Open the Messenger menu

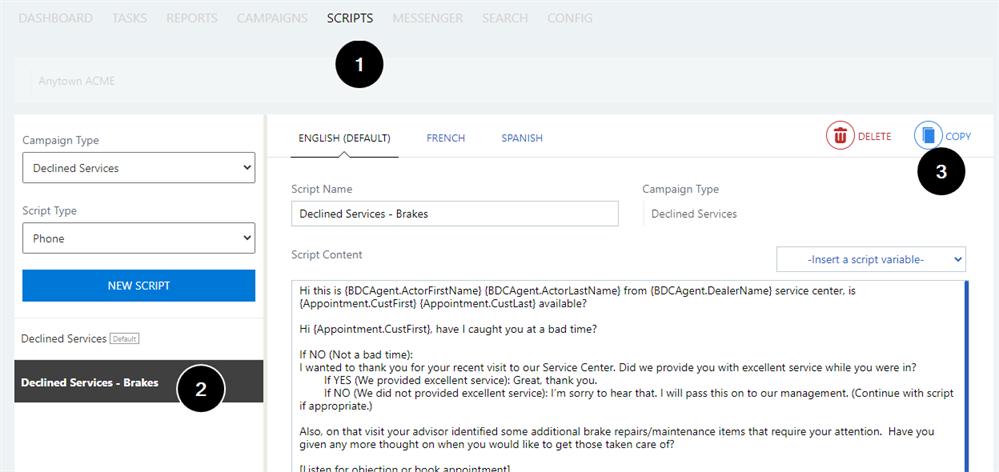point(428,18)
